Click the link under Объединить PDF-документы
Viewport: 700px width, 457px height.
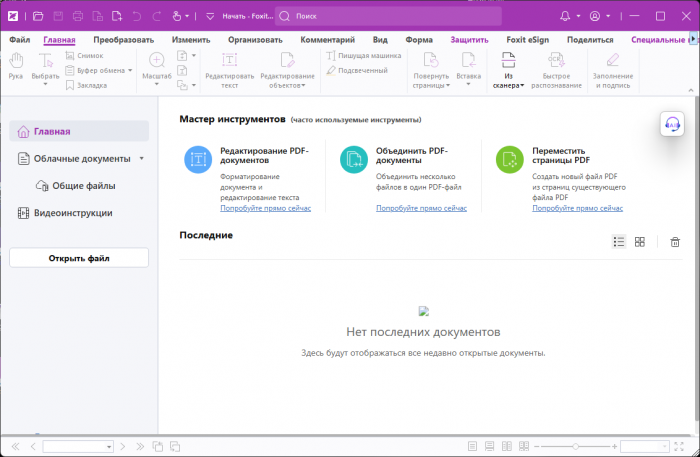click(421, 208)
